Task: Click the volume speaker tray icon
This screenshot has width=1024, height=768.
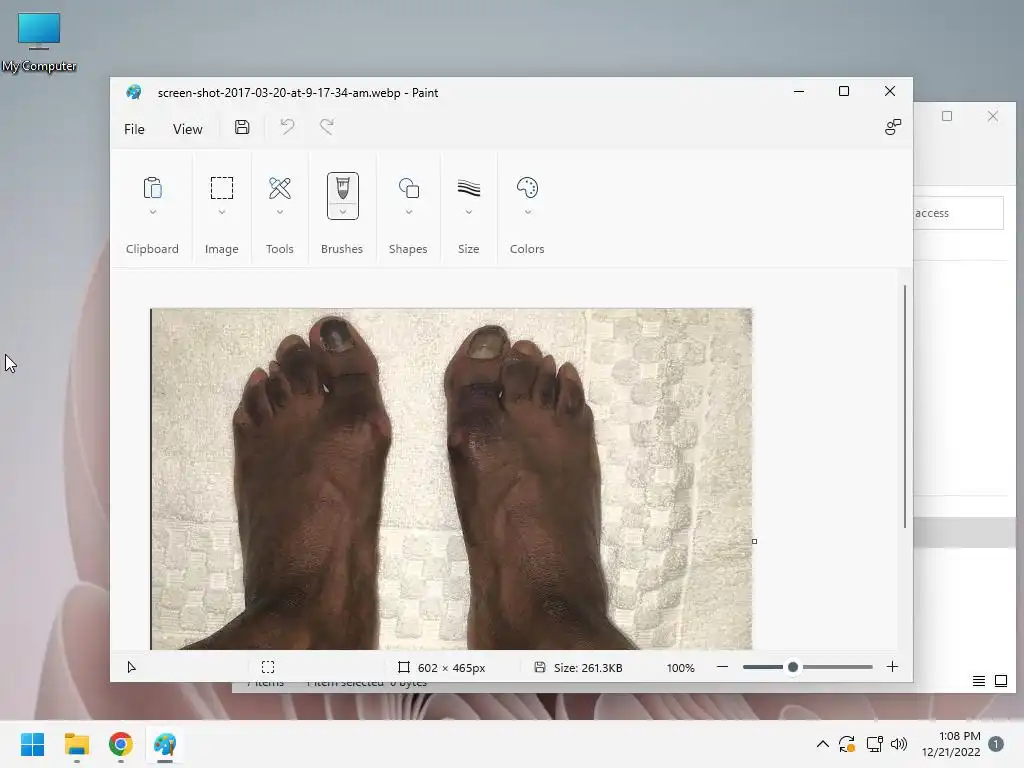Action: tap(899, 744)
